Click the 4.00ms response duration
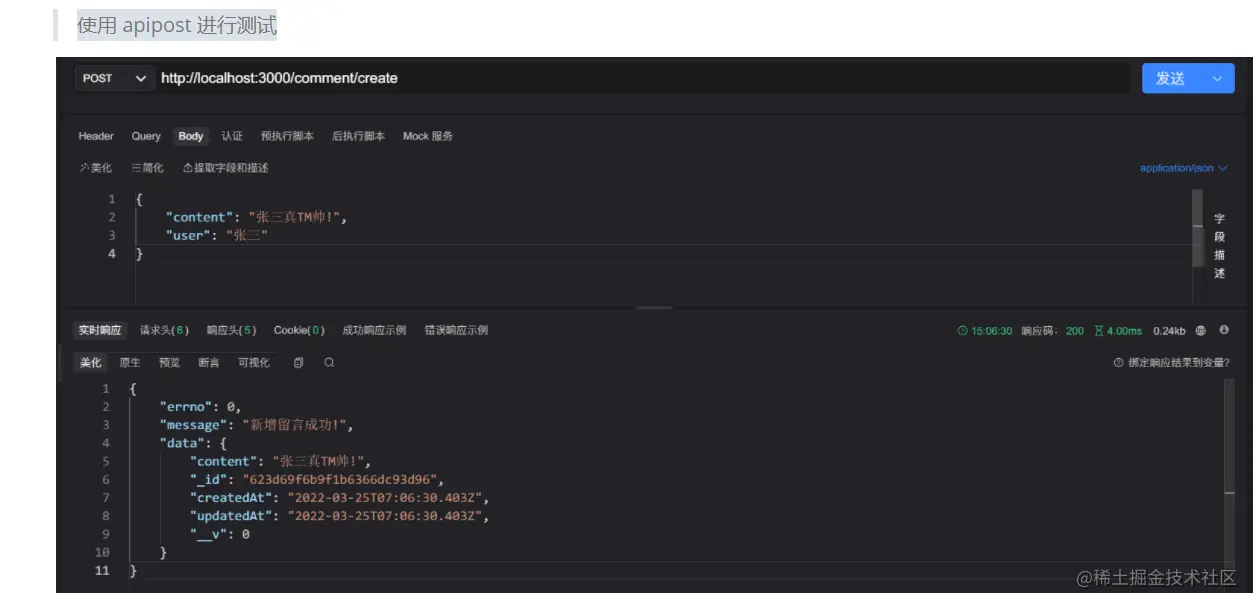 [x=1118, y=331]
